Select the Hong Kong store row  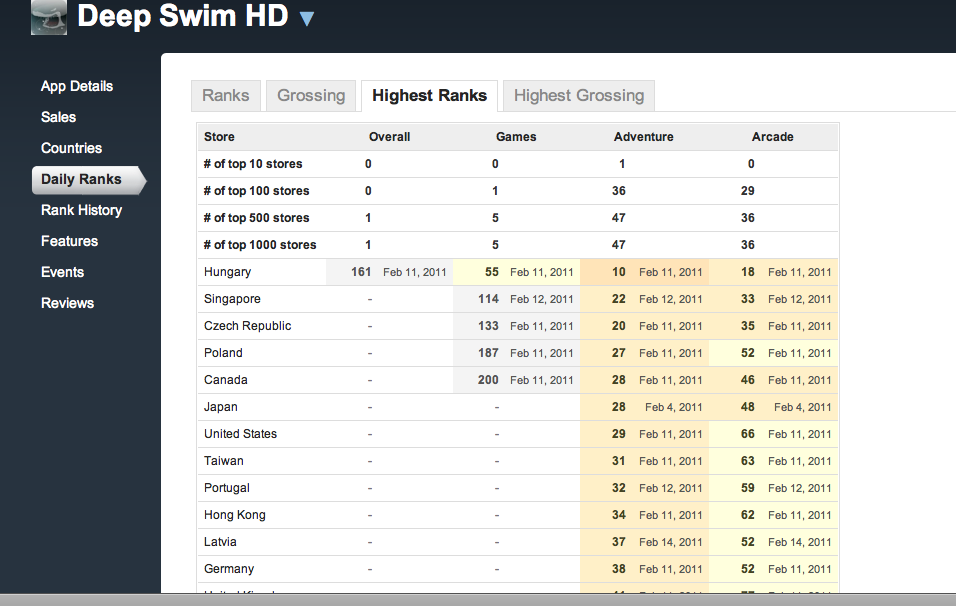coord(517,515)
